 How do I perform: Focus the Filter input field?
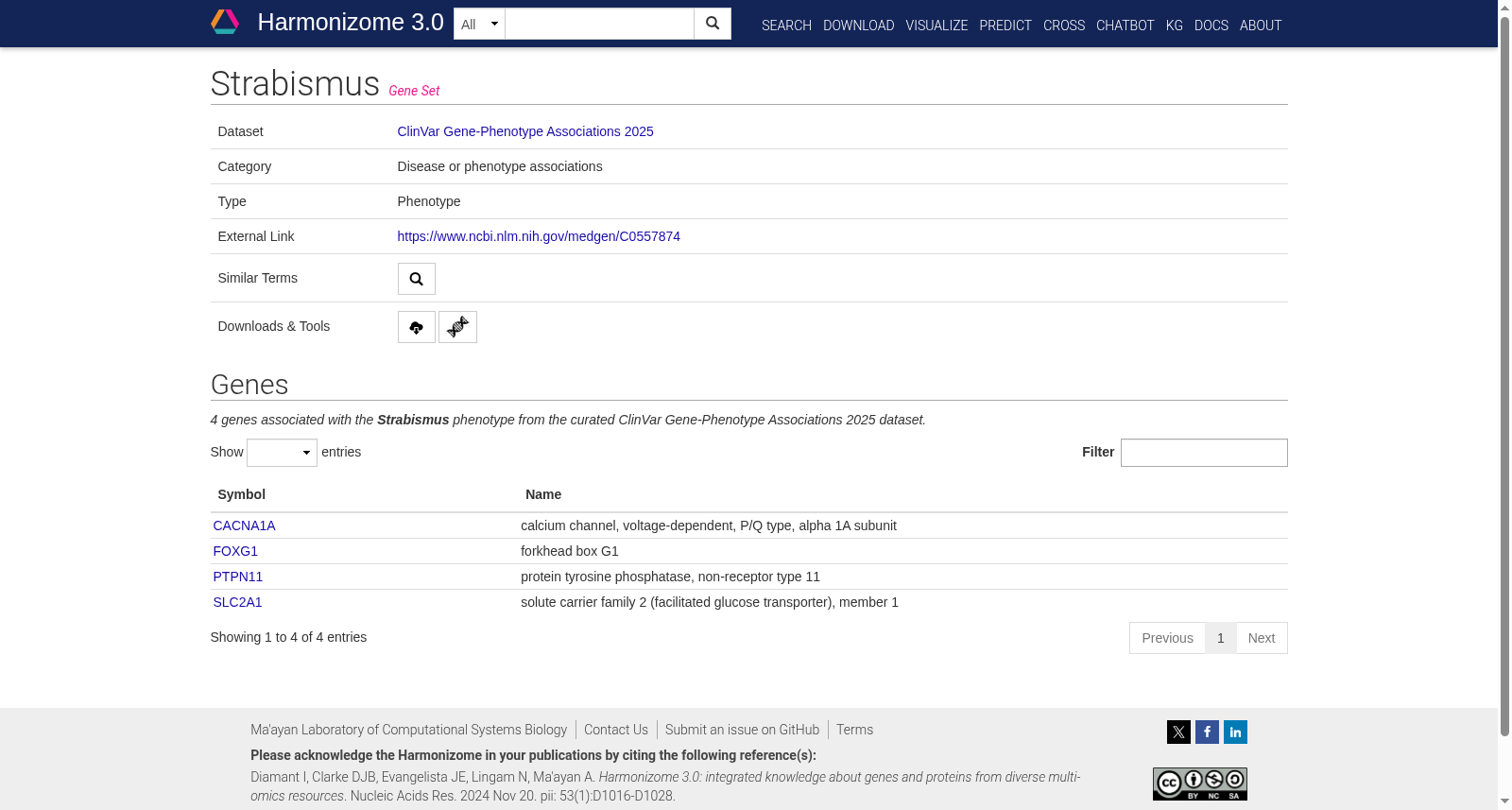click(1204, 453)
